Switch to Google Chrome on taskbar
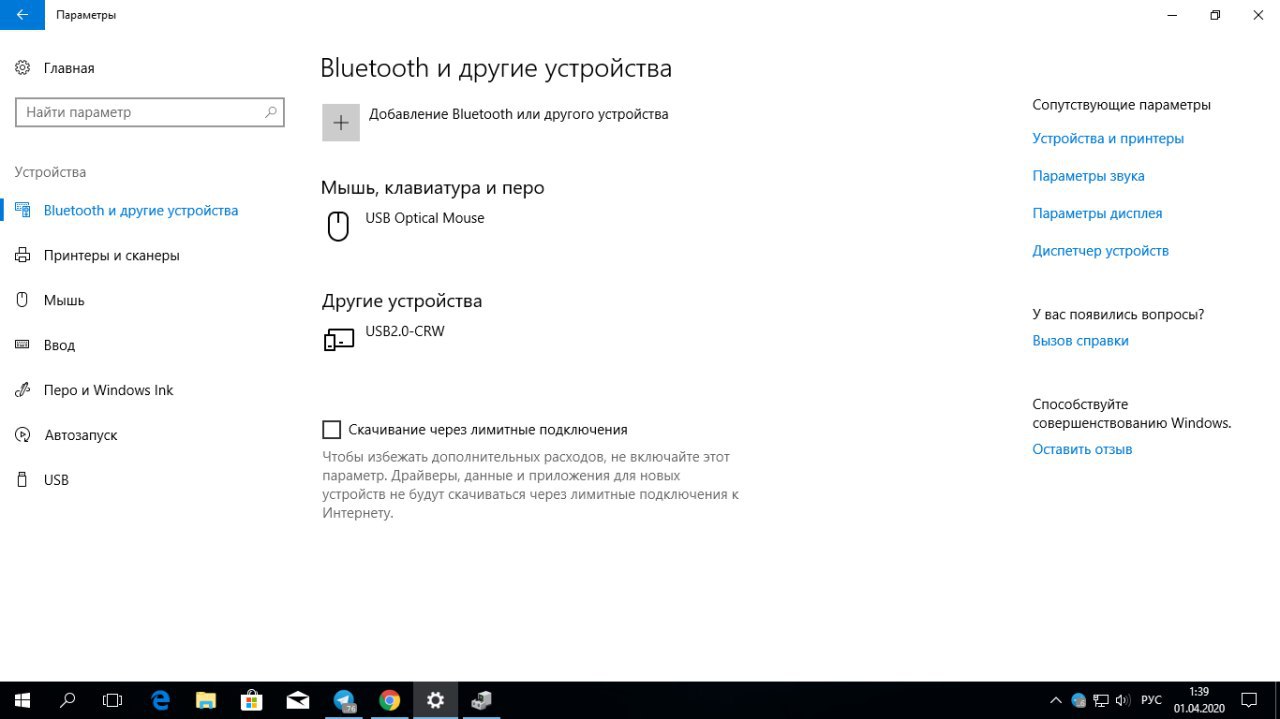Screen dimensions: 1280x719 pyautogui.click(x=390, y=700)
